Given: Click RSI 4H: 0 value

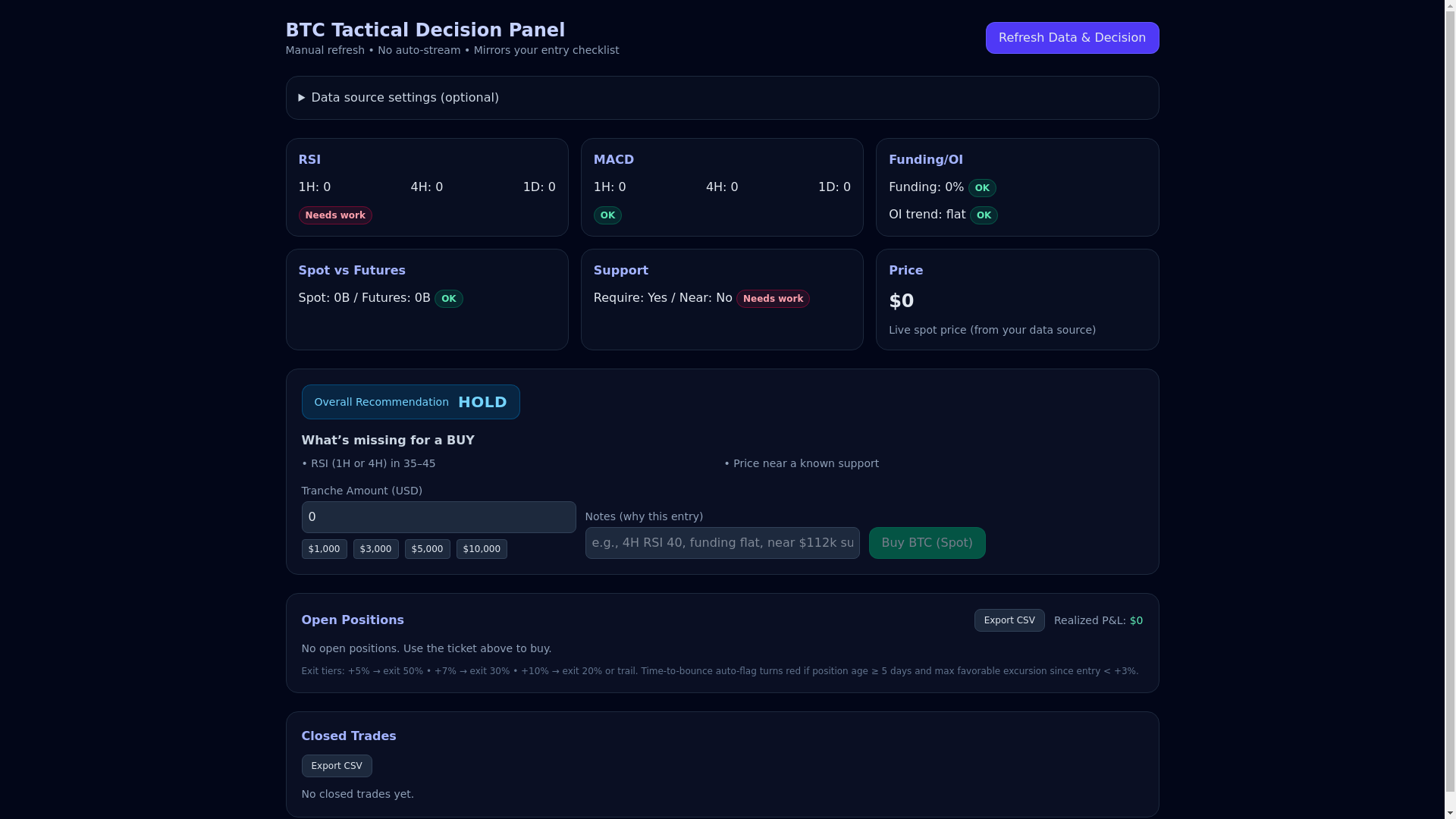Looking at the screenshot, I should [427, 187].
